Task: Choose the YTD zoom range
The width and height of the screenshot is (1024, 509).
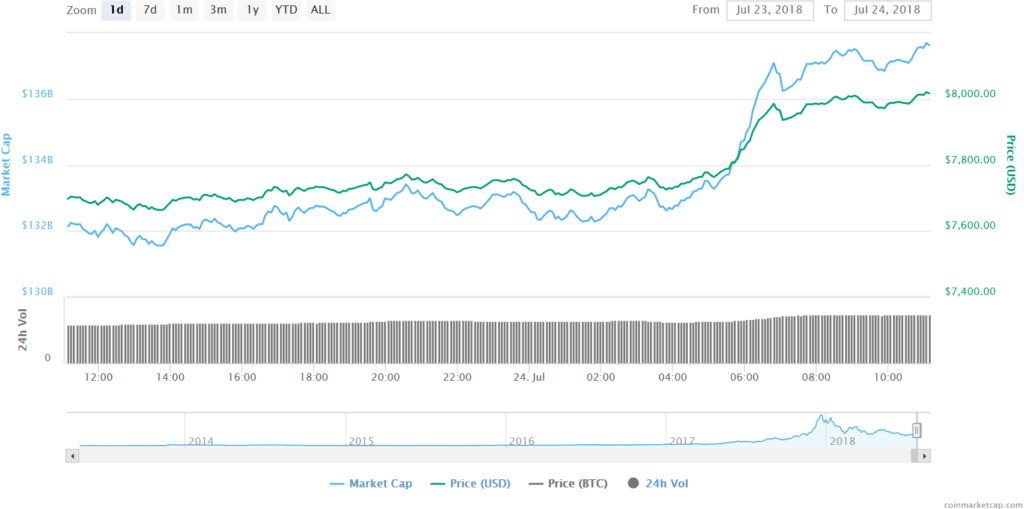Action: [286, 10]
